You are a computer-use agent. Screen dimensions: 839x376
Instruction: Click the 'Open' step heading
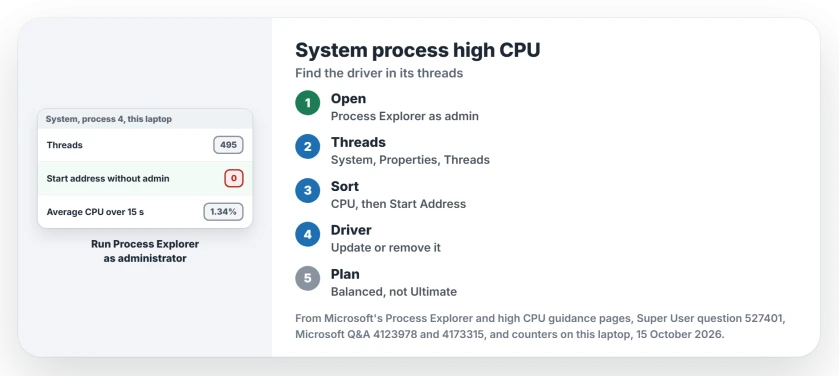(348, 99)
